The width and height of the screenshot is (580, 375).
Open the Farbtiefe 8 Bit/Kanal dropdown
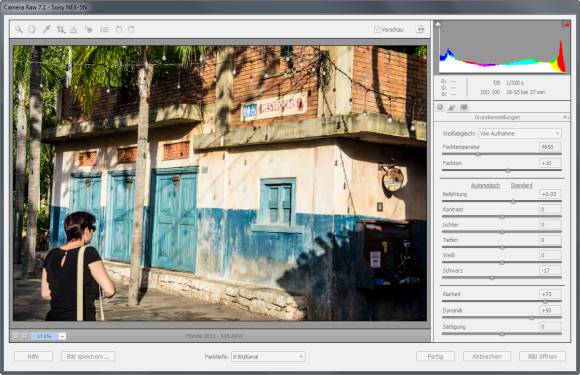(268, 357)
